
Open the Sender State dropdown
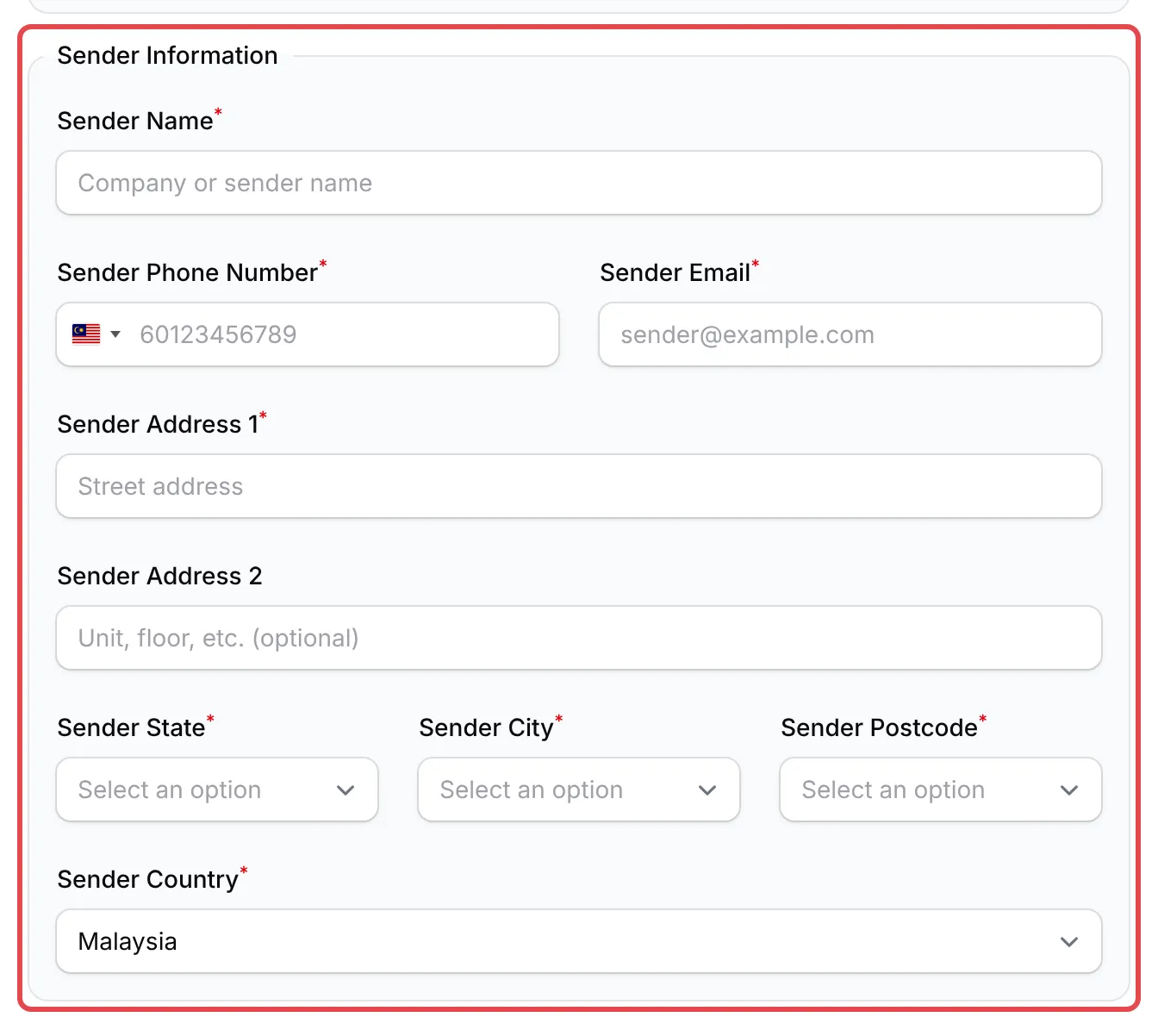(x=217, y=789)
